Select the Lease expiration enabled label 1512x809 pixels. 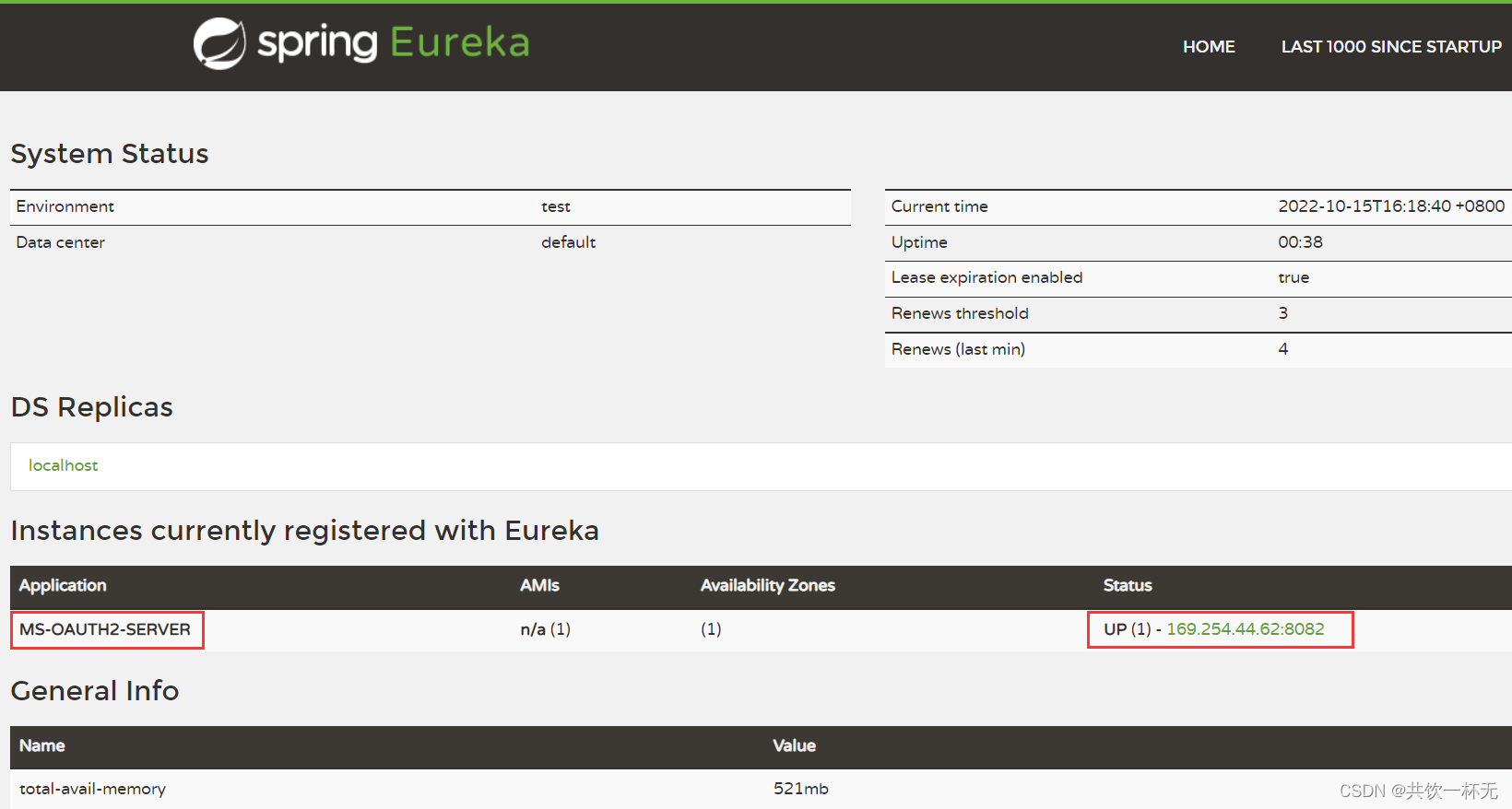point(986,277)
